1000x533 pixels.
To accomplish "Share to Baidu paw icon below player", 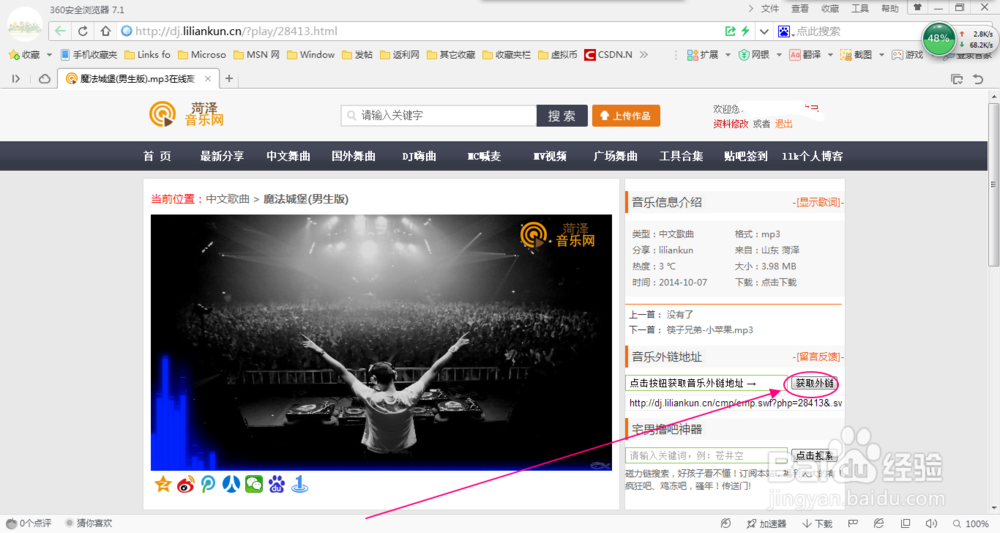I will tap(277, 485).
